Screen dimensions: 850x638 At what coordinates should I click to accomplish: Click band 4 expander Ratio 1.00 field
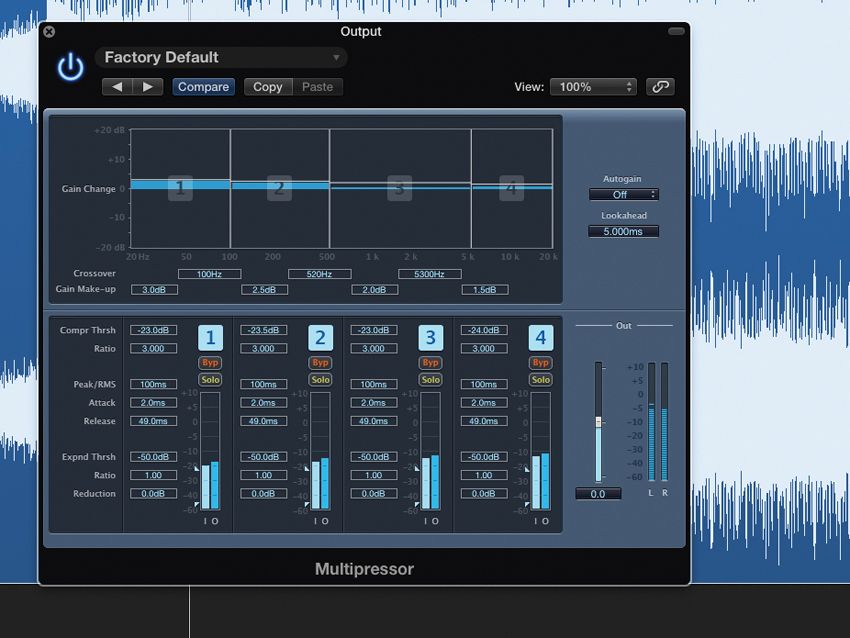pos(484,475)
